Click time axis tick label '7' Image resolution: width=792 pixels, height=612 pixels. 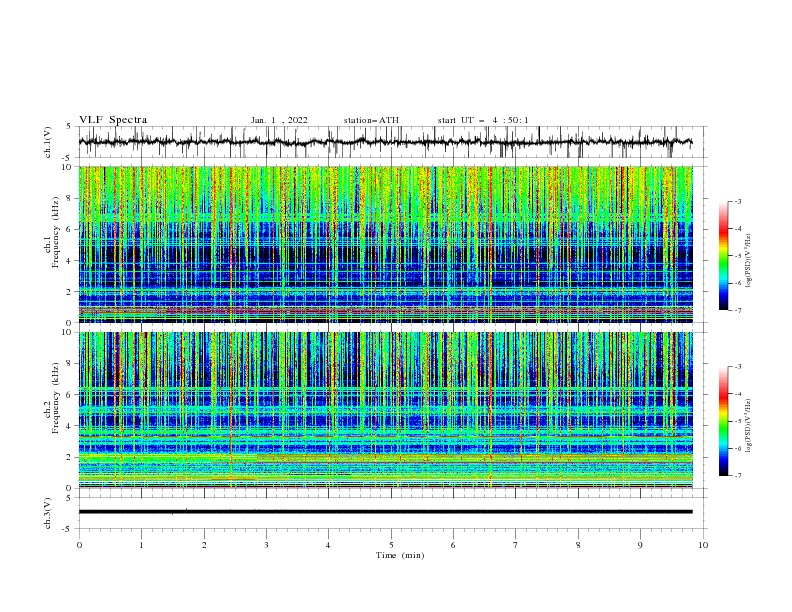click(x=516, y=545)
